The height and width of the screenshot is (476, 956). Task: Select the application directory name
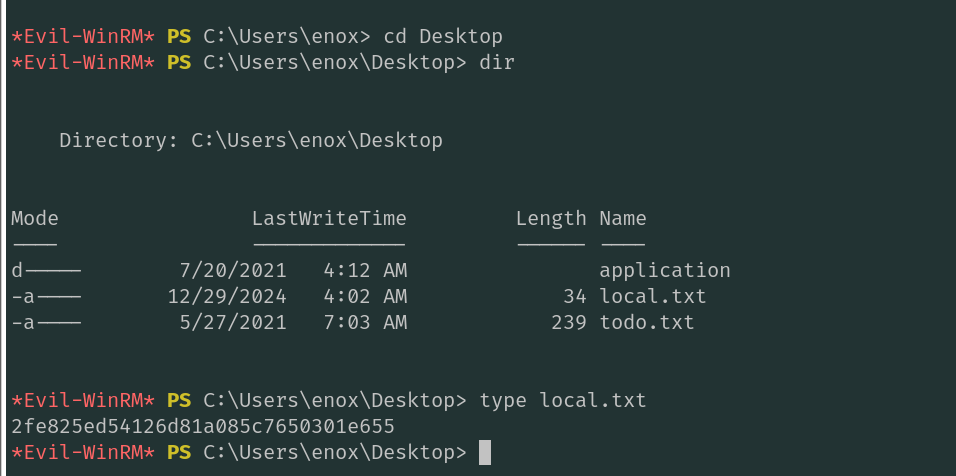tap(665, 270)
